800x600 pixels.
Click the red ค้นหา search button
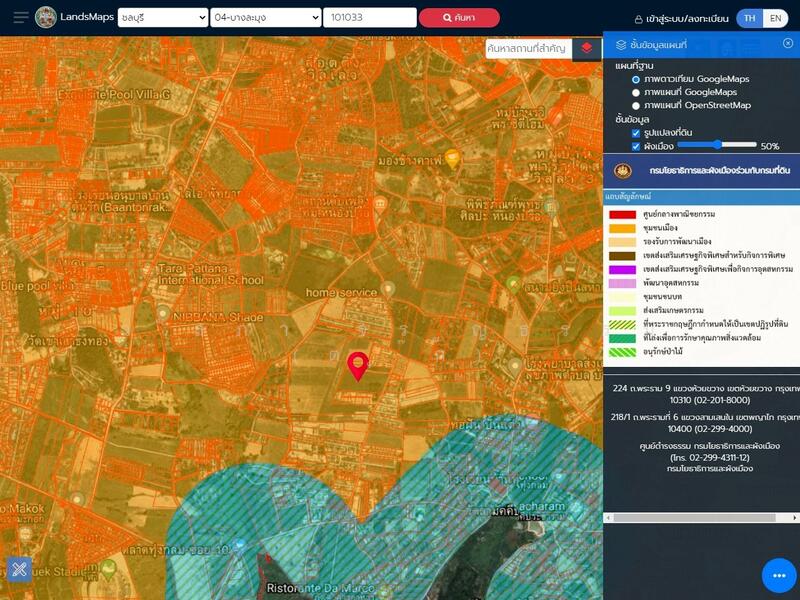tap(459, 18)
